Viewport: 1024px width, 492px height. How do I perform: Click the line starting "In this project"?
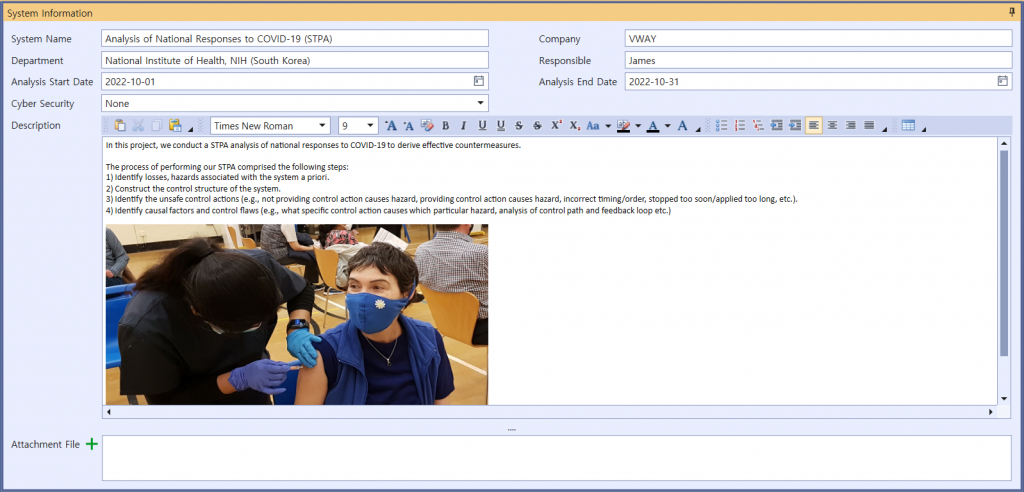(x=313, y=145)
